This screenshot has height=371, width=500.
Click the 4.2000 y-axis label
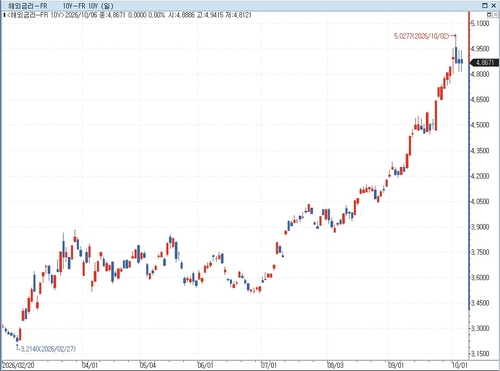pos(480,176)
